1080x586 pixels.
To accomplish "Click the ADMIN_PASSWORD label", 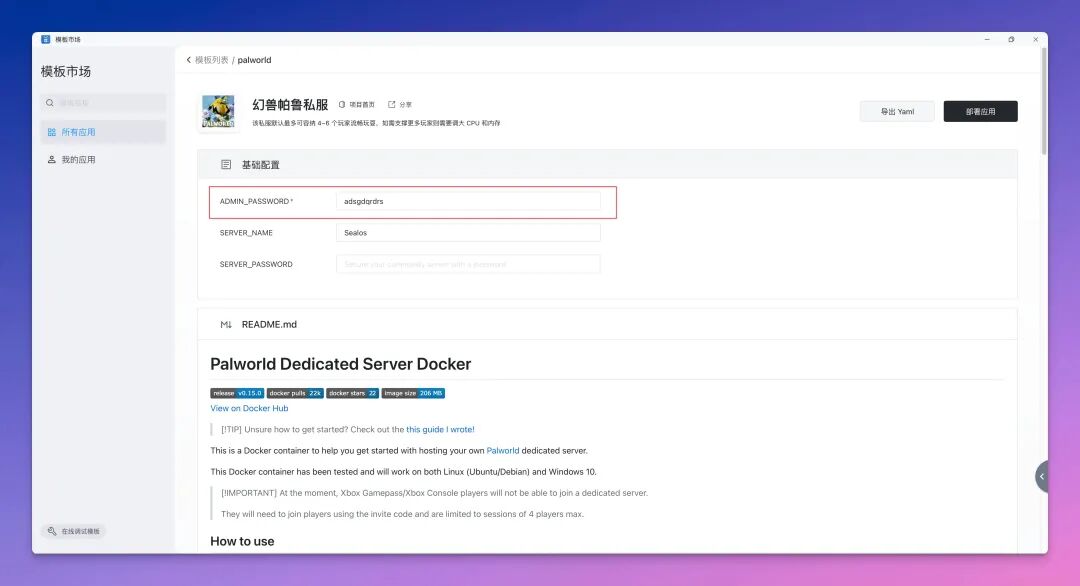I will tap(256, 201).
